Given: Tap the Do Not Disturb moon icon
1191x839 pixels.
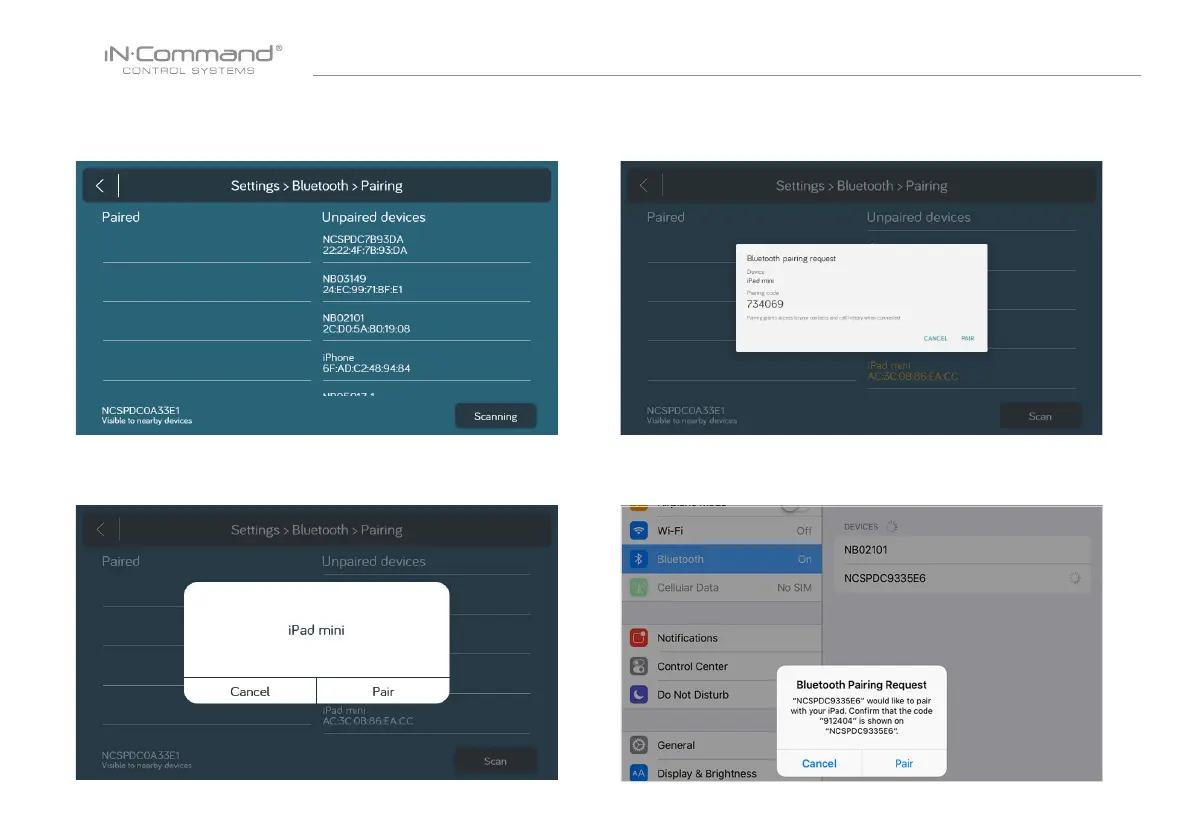Looking at the screenshot, I should pos(639,694).
